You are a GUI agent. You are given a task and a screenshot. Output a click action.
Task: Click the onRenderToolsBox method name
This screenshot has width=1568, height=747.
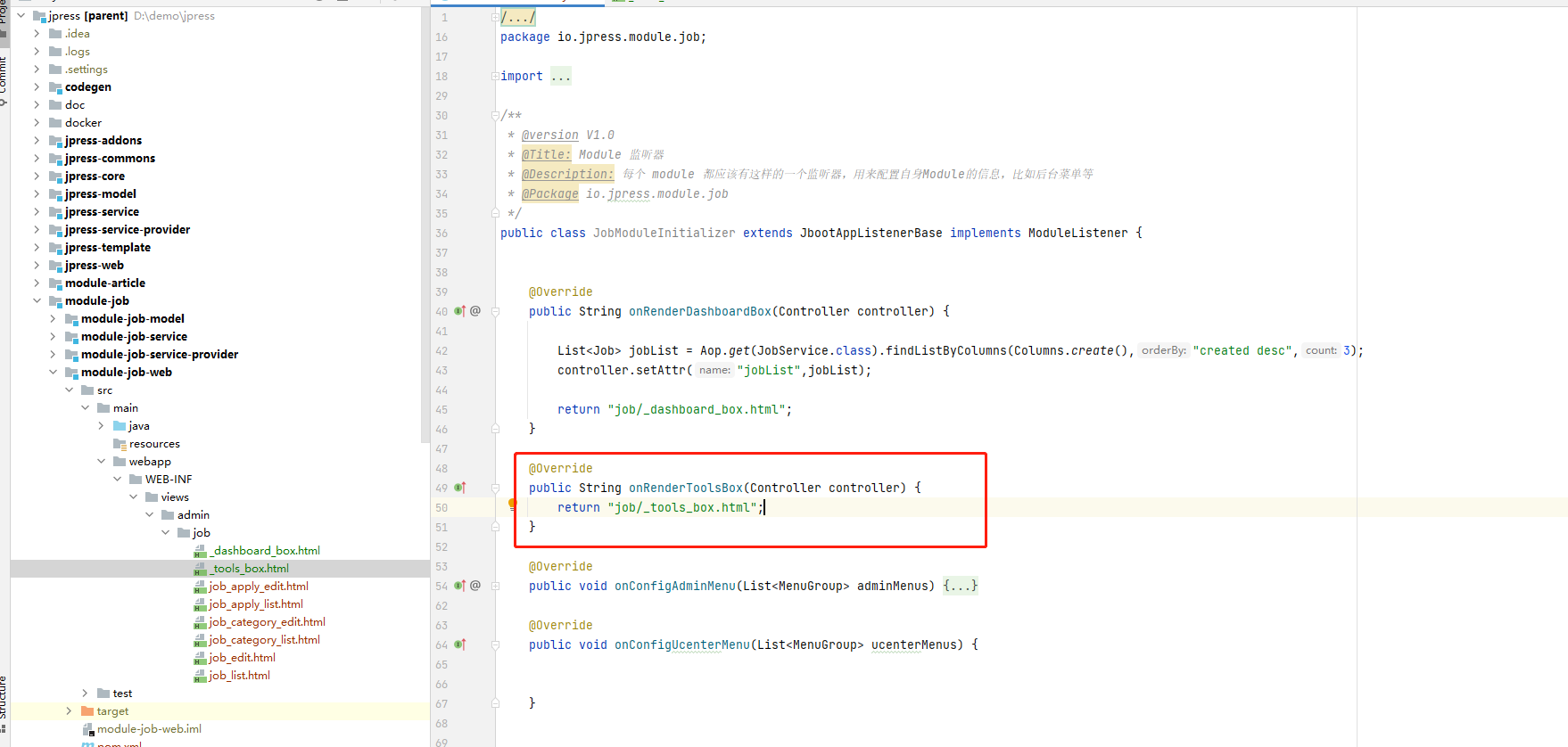(686, 488)
